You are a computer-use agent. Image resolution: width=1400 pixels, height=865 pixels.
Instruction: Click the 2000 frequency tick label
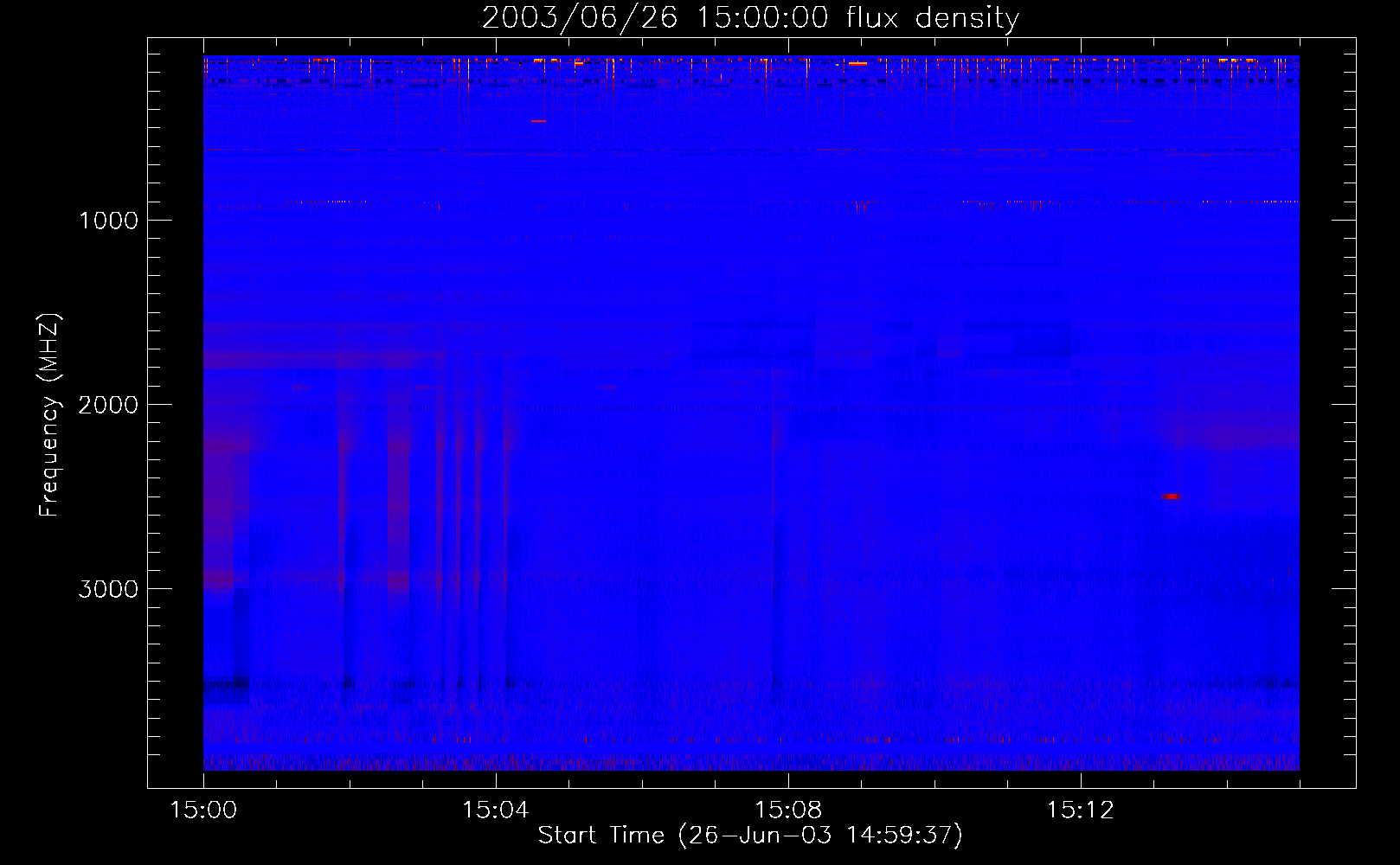pyautogui.click(x=108, y=405)
